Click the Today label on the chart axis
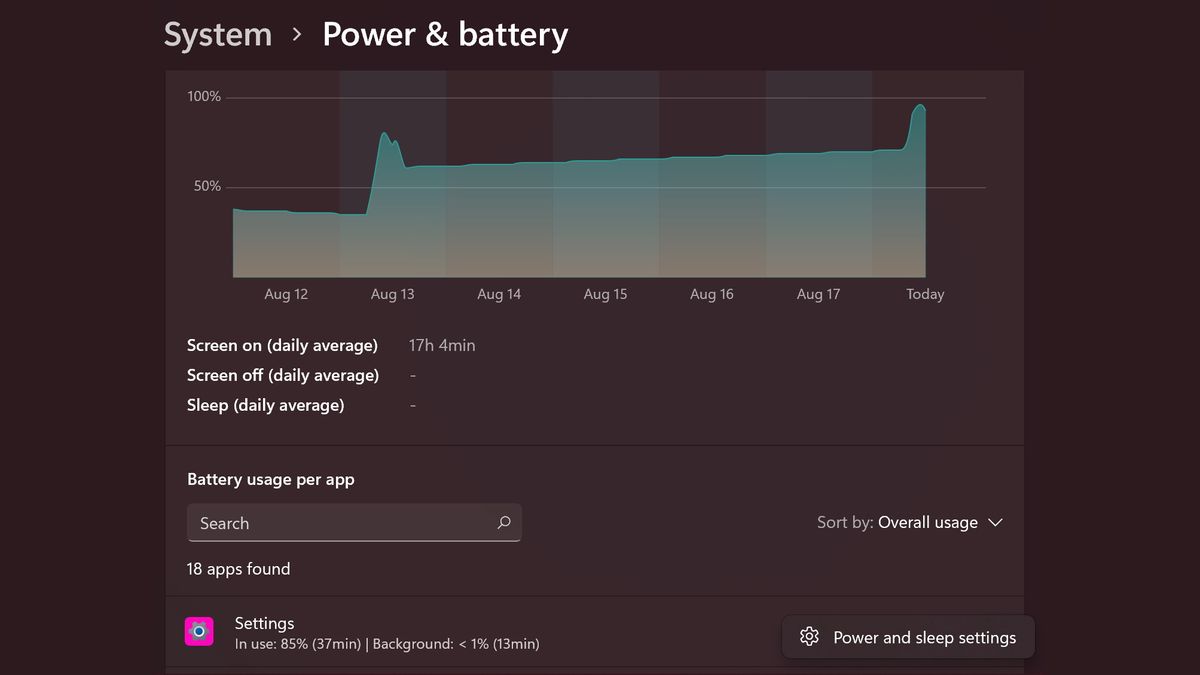The width and height of the screenshot is (1200, 675). tap(924, 293)
